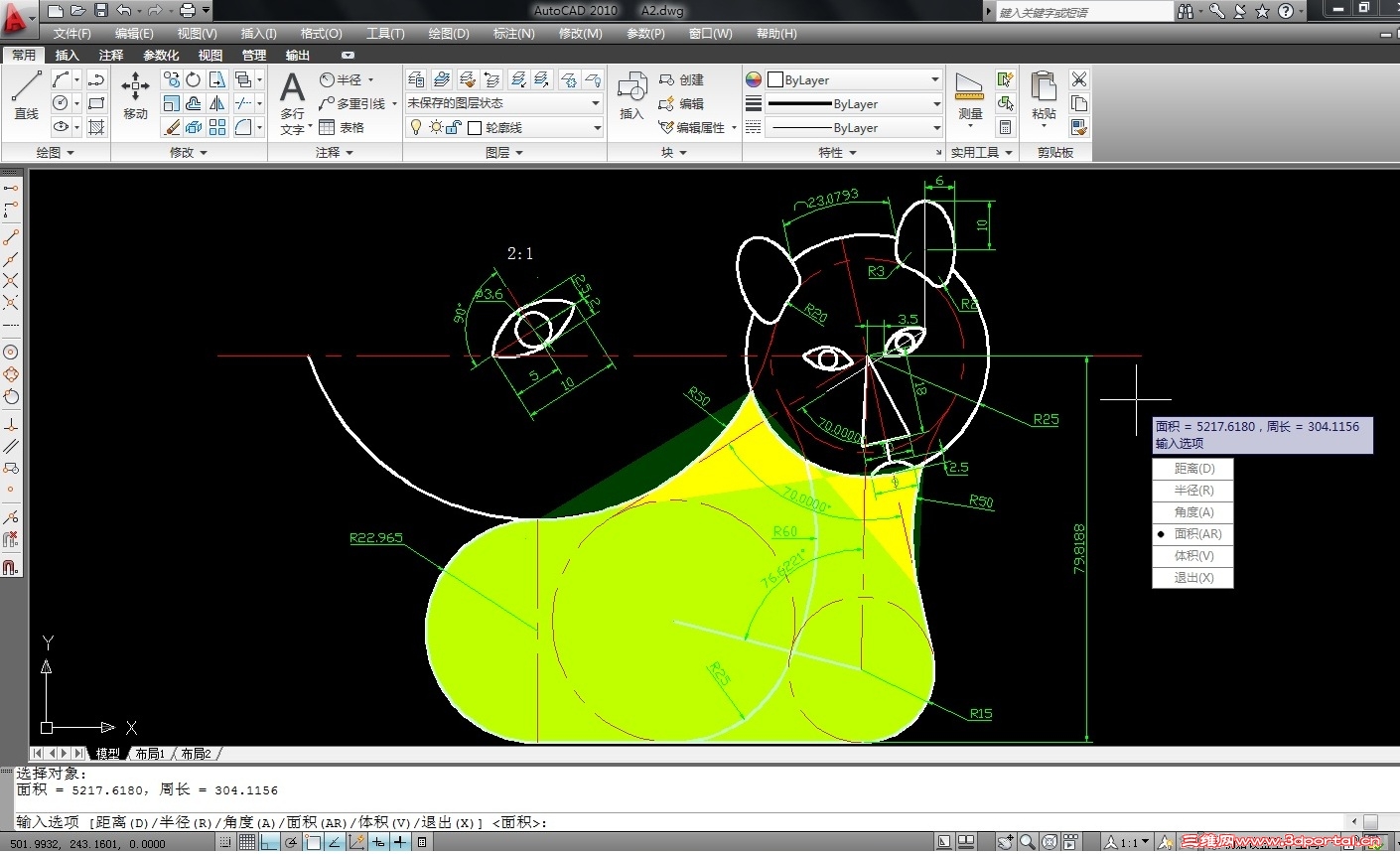1400x854 pixels.
Task: Select 半径(R) option in popup menu
Action: [1192, 491]
